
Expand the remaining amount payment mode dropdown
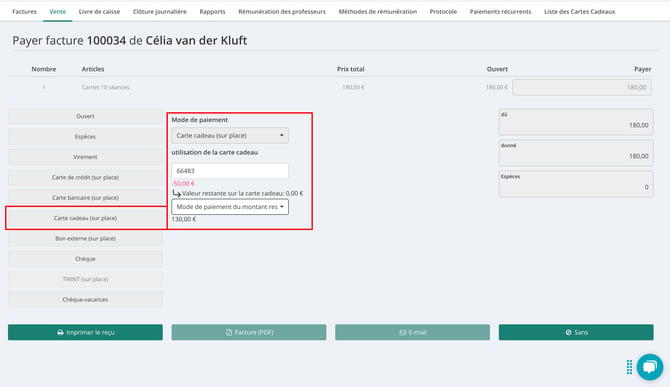tap(230, 207)
